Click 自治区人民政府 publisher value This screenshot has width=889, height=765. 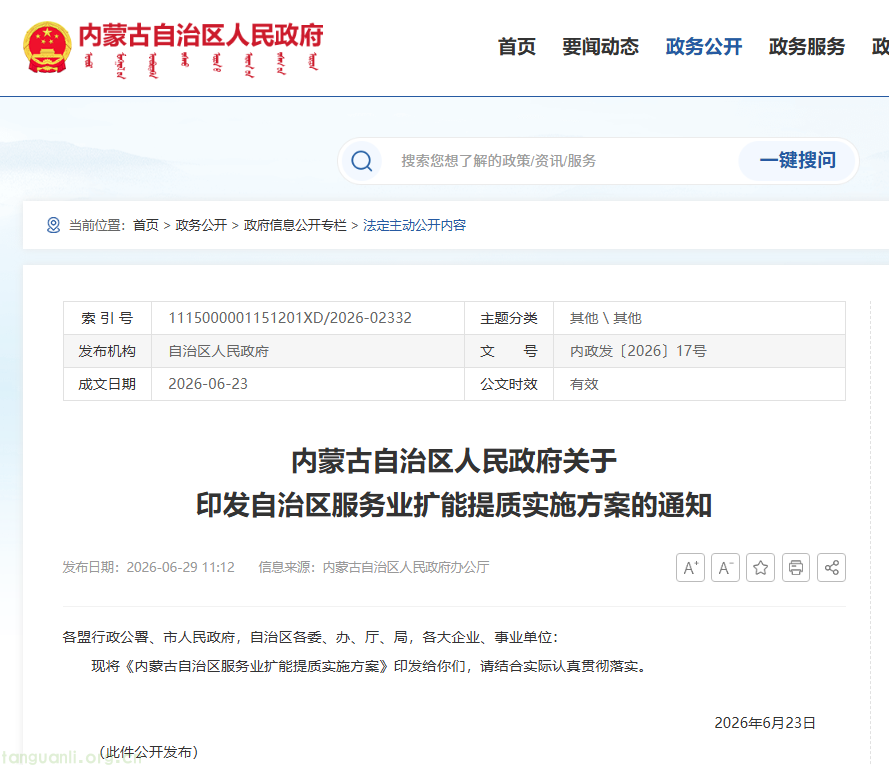pos(218,351)
